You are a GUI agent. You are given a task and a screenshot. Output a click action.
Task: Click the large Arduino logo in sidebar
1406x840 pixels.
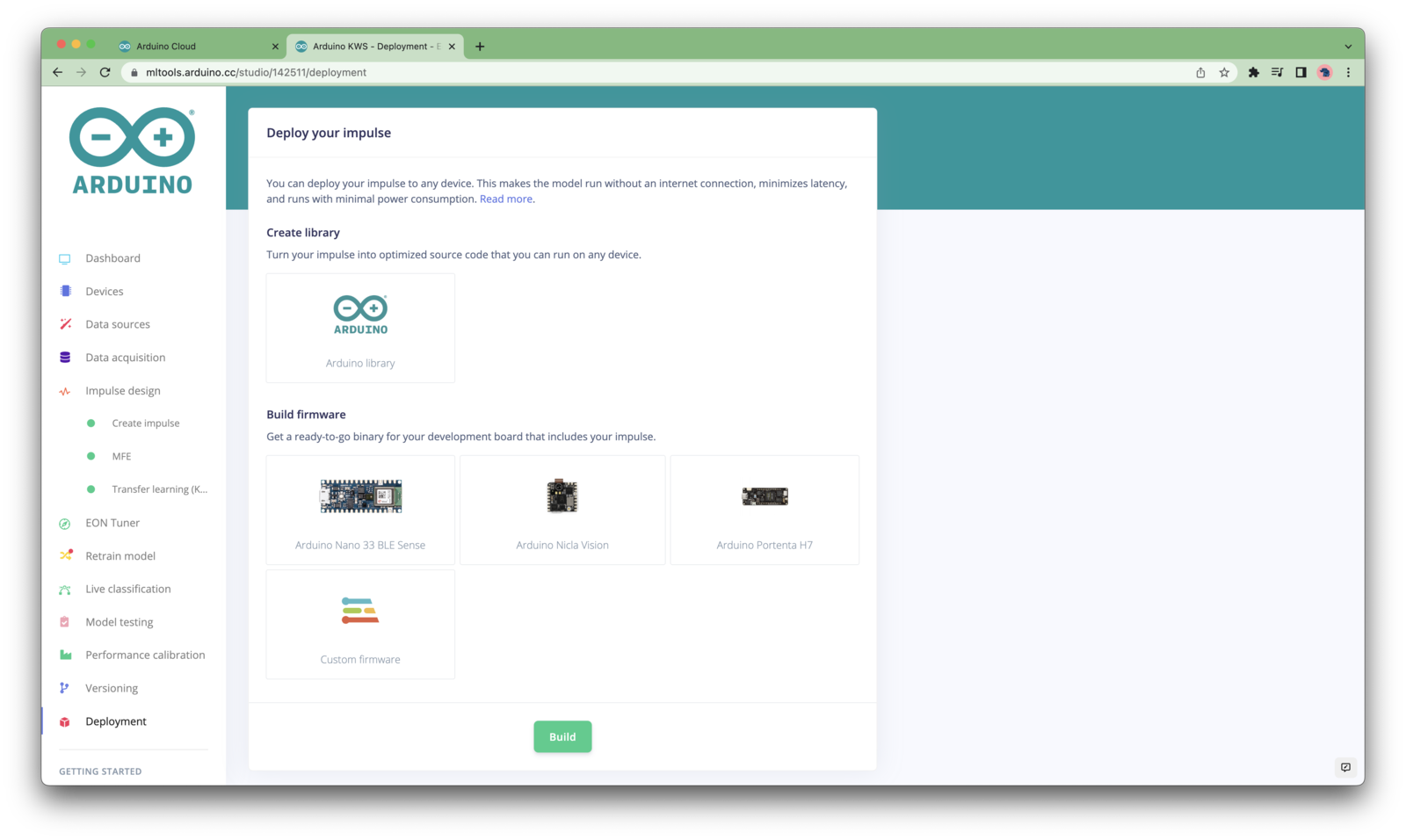(133, 150)
